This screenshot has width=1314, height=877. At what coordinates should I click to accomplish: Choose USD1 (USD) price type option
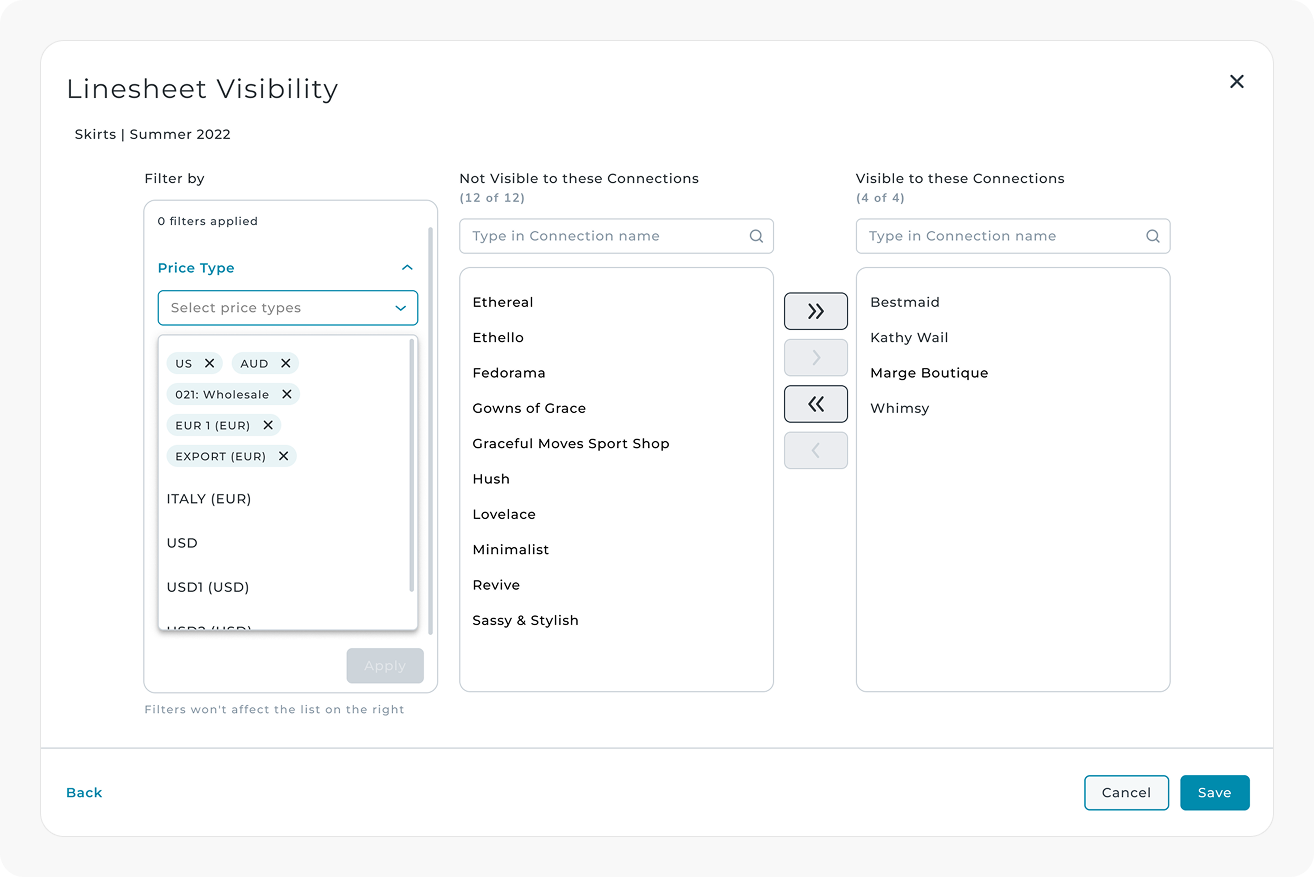click(208, 587)
